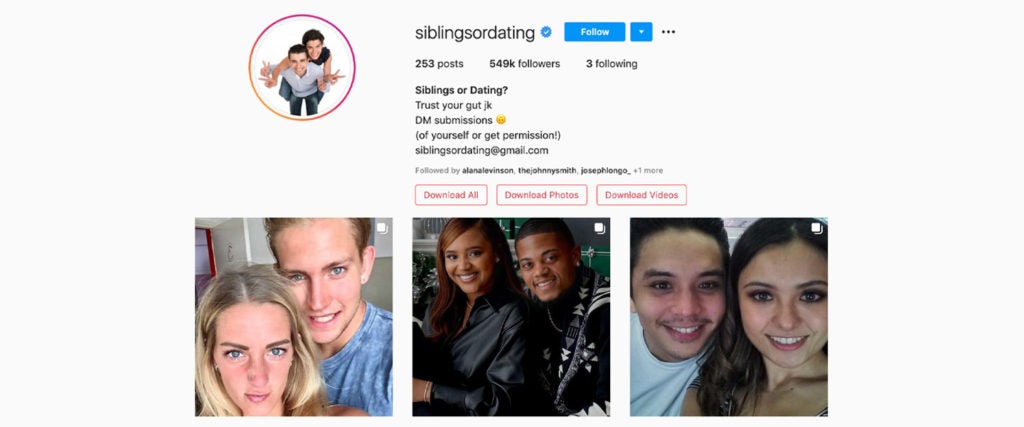Follow the siblingsordating account
Image resolution: width=1024 pixels, height=427 pixels.
595,32
